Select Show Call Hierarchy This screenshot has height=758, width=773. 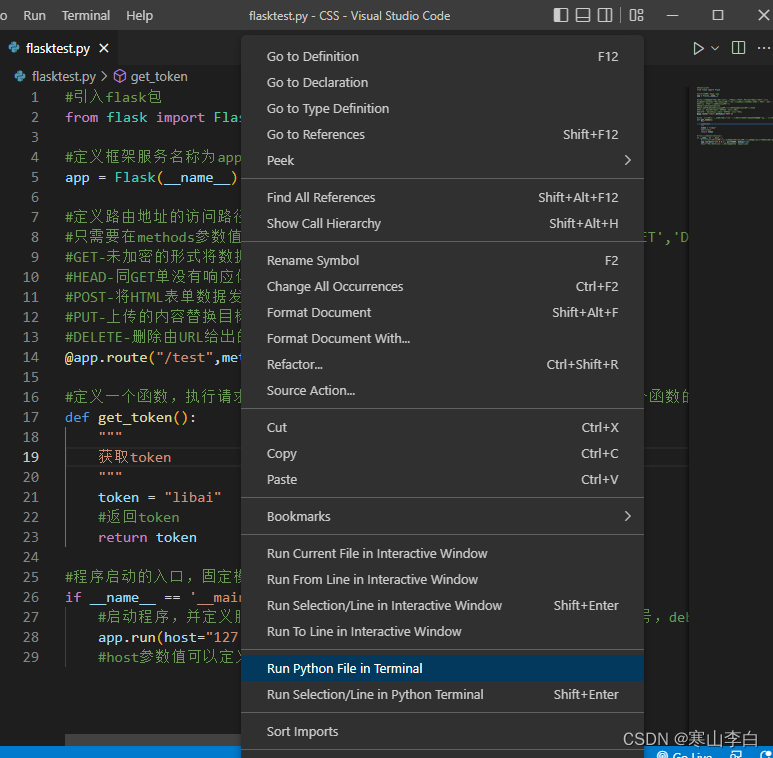[x=442, y=224]
